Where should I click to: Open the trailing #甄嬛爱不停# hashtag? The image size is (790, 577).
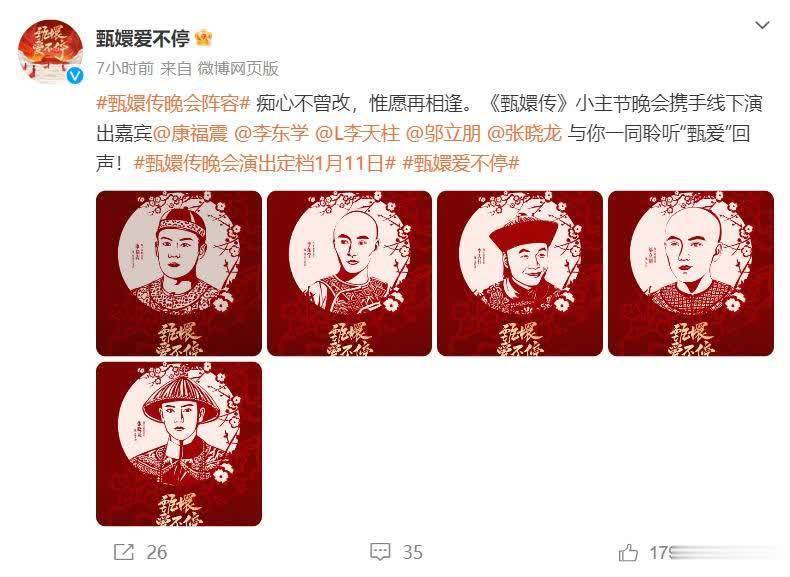click(x=461, y=164)
